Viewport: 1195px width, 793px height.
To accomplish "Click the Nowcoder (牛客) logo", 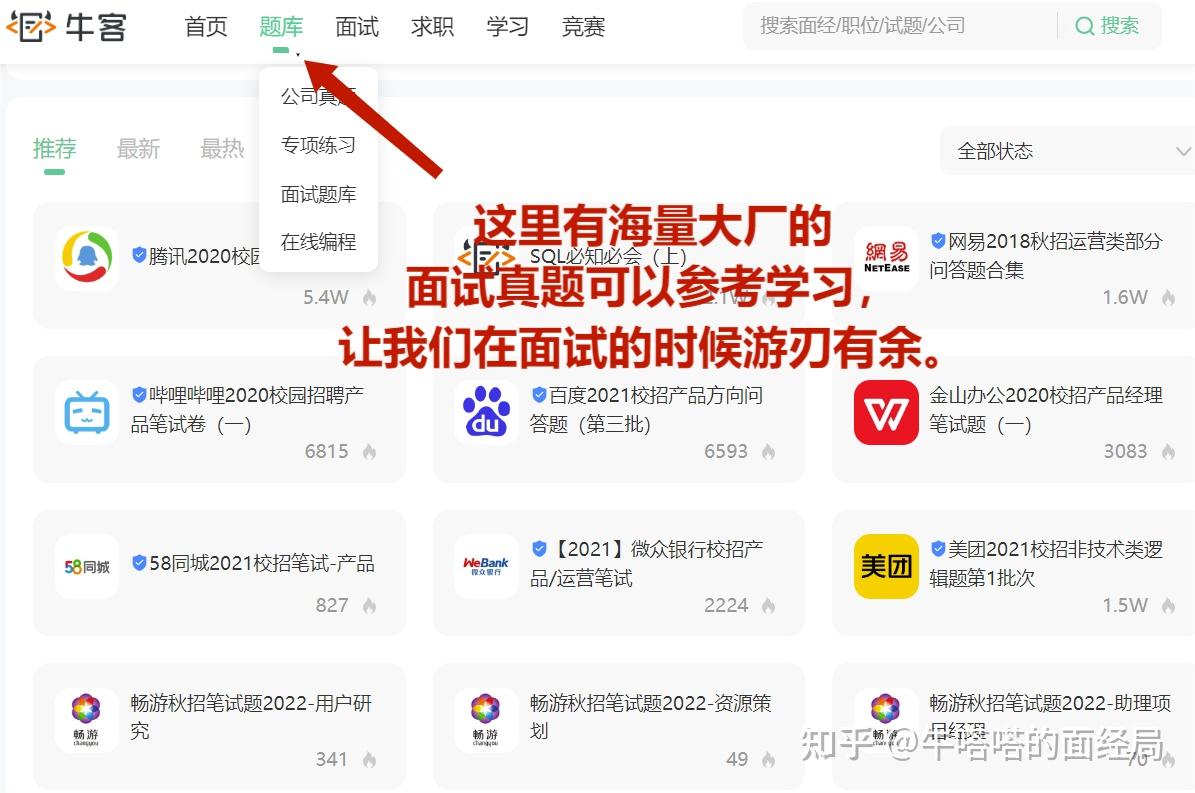I will point(66,27).
